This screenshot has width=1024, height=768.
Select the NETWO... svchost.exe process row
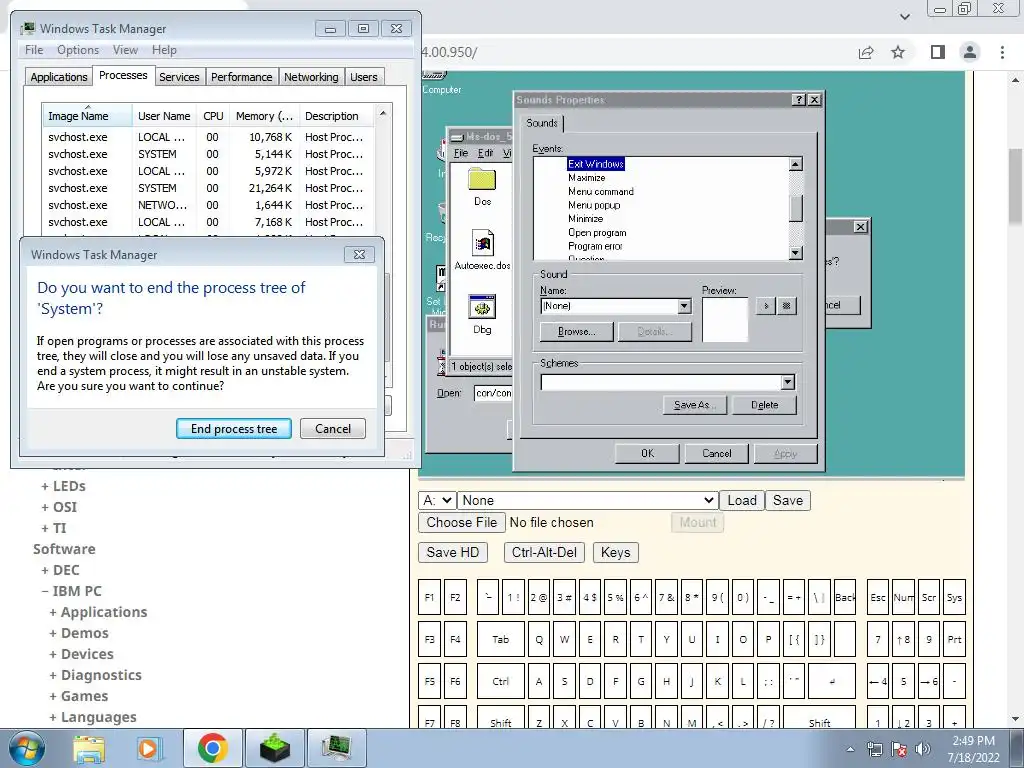coord(208,205)
